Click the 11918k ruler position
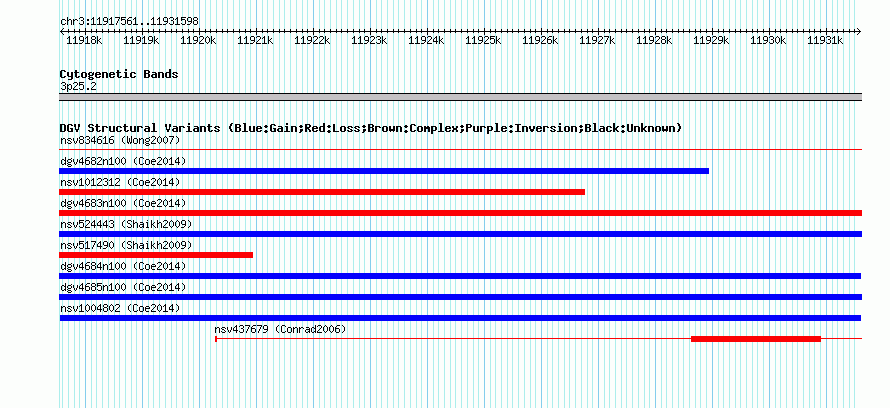Screen dimensions: 890x408 tap(84, 40)
